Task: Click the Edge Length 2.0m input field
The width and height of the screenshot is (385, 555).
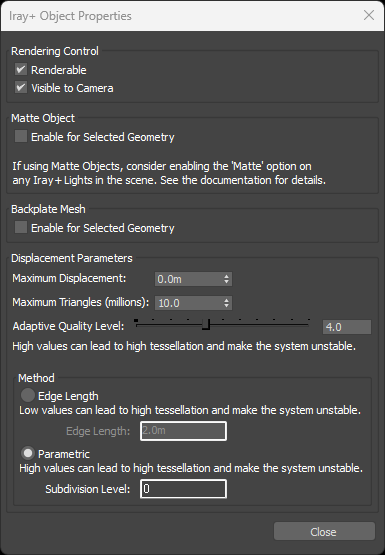Action: [x=183, y=431]
